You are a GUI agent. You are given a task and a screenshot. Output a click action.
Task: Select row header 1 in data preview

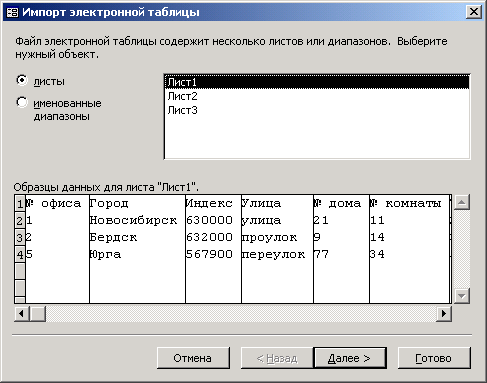point(20,203)
